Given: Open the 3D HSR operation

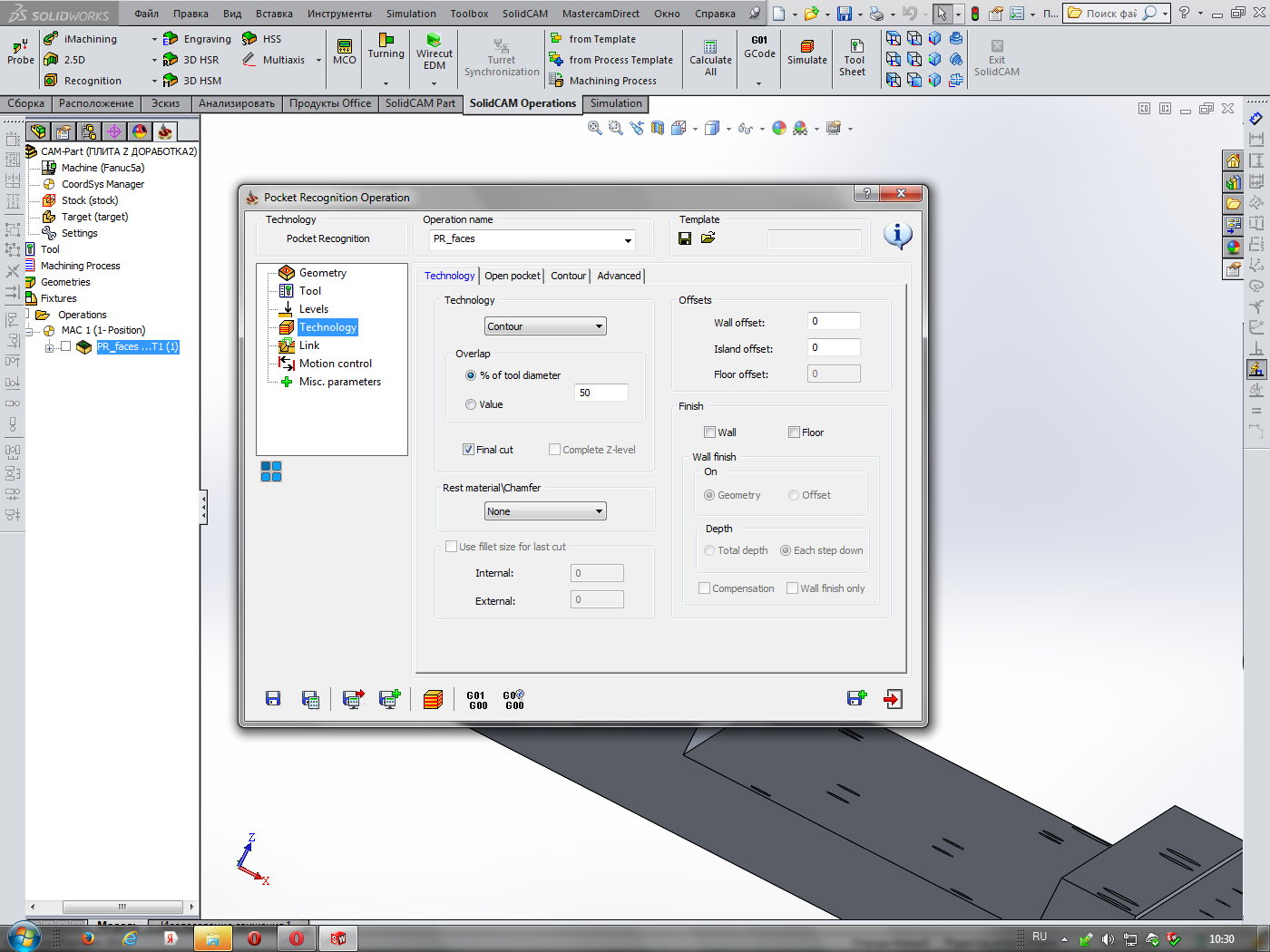Looking at the screenshot, I should click(x=190, y=60).
